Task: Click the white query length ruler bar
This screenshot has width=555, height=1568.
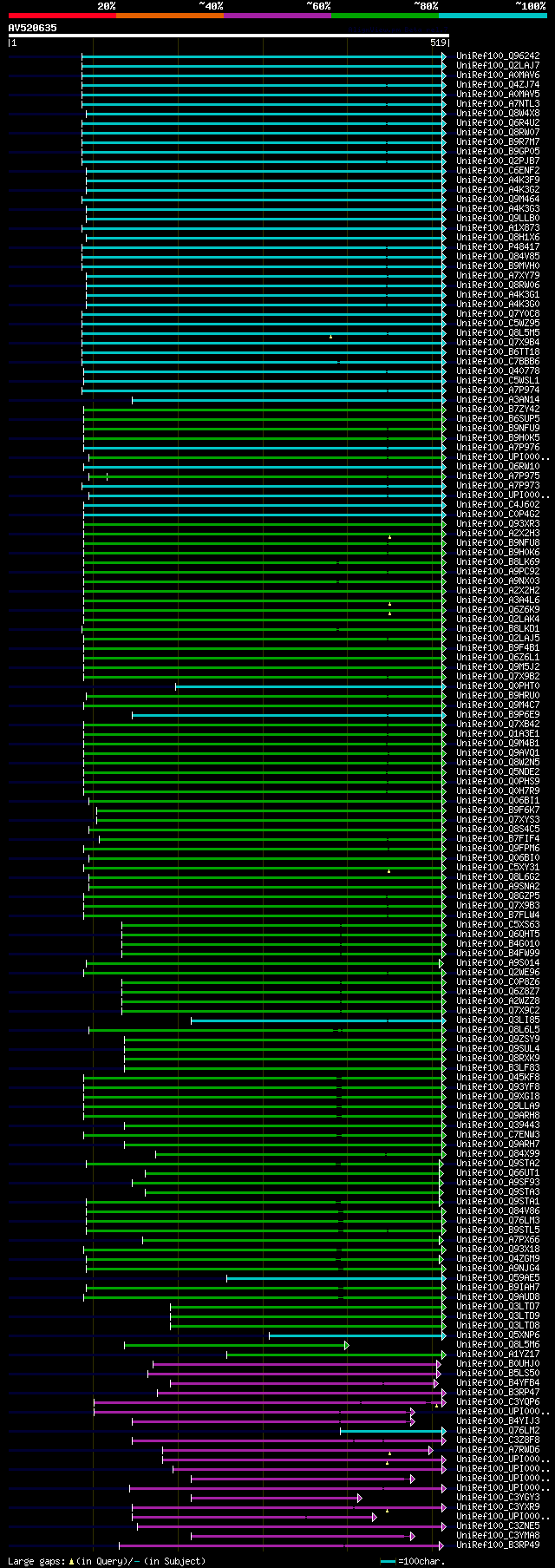Action: 229,36
